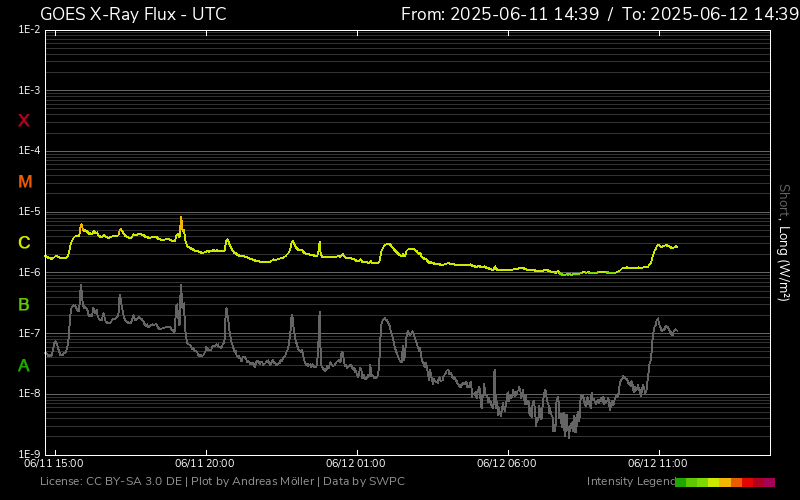Screen dimensions: 800x500
Task: Click the License CC BY-SA 3.0 DE text
Action: click(x=111, y=481)
